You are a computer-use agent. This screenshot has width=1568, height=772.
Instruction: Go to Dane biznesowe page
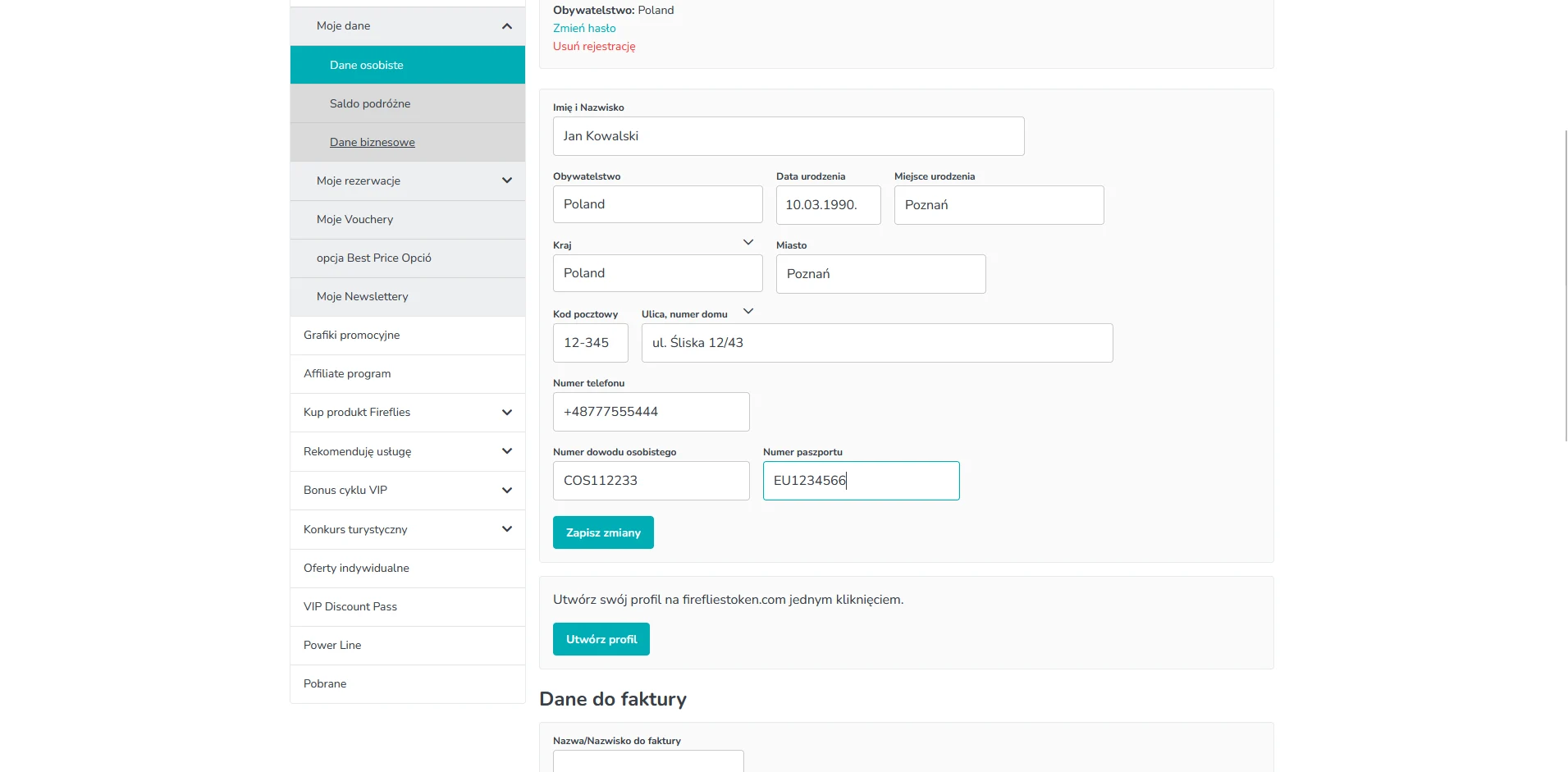pos(372,142)
